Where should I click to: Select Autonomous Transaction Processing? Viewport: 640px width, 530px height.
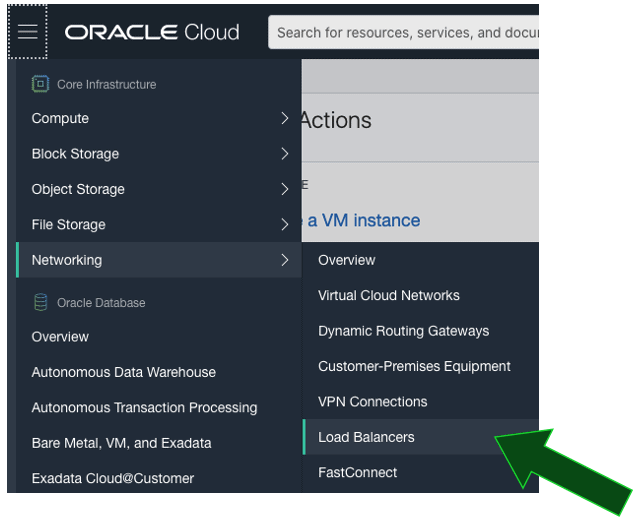144,407
